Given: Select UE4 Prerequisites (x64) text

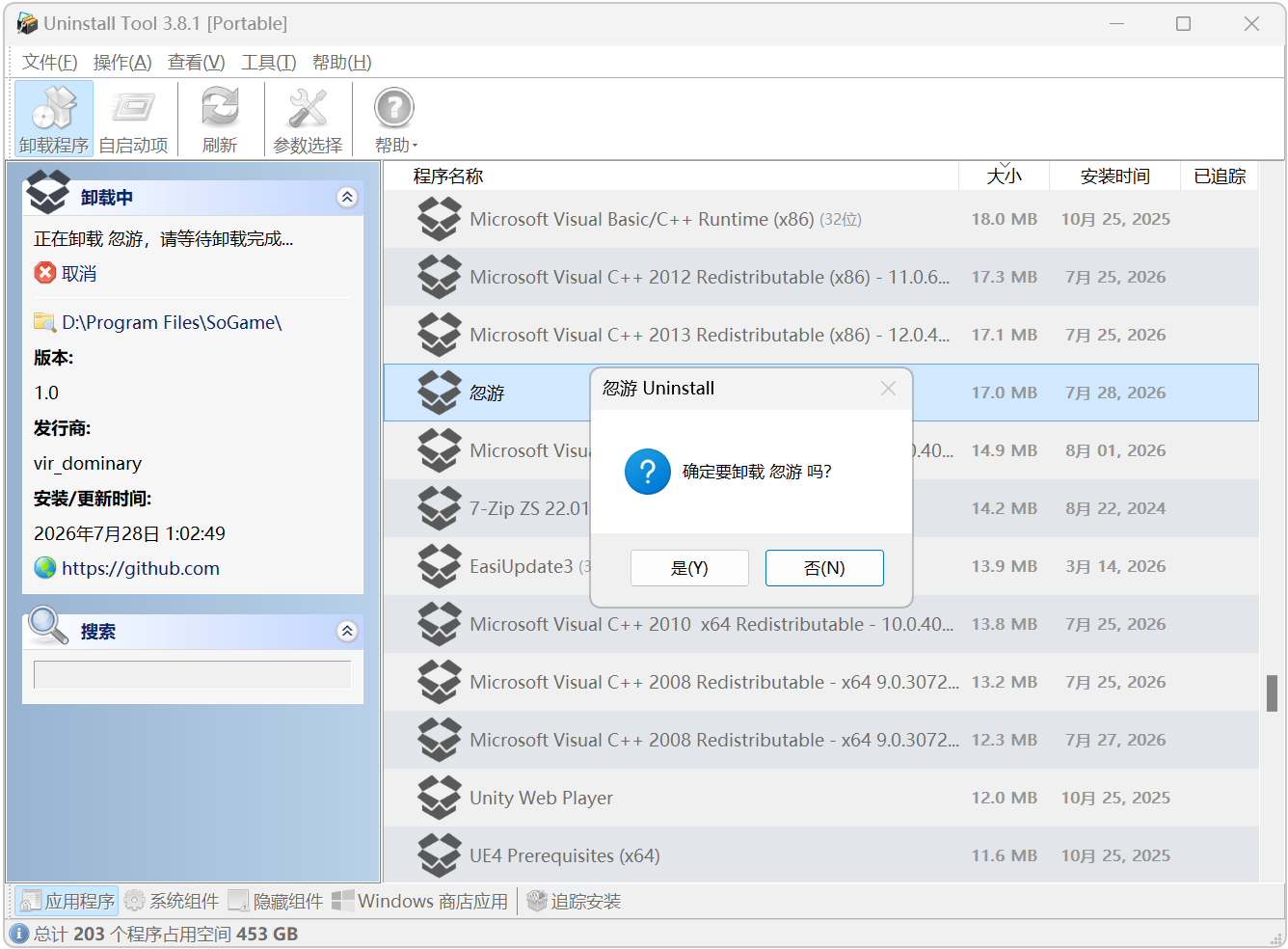Looking at the screenshot, I should tap(564, 855).
